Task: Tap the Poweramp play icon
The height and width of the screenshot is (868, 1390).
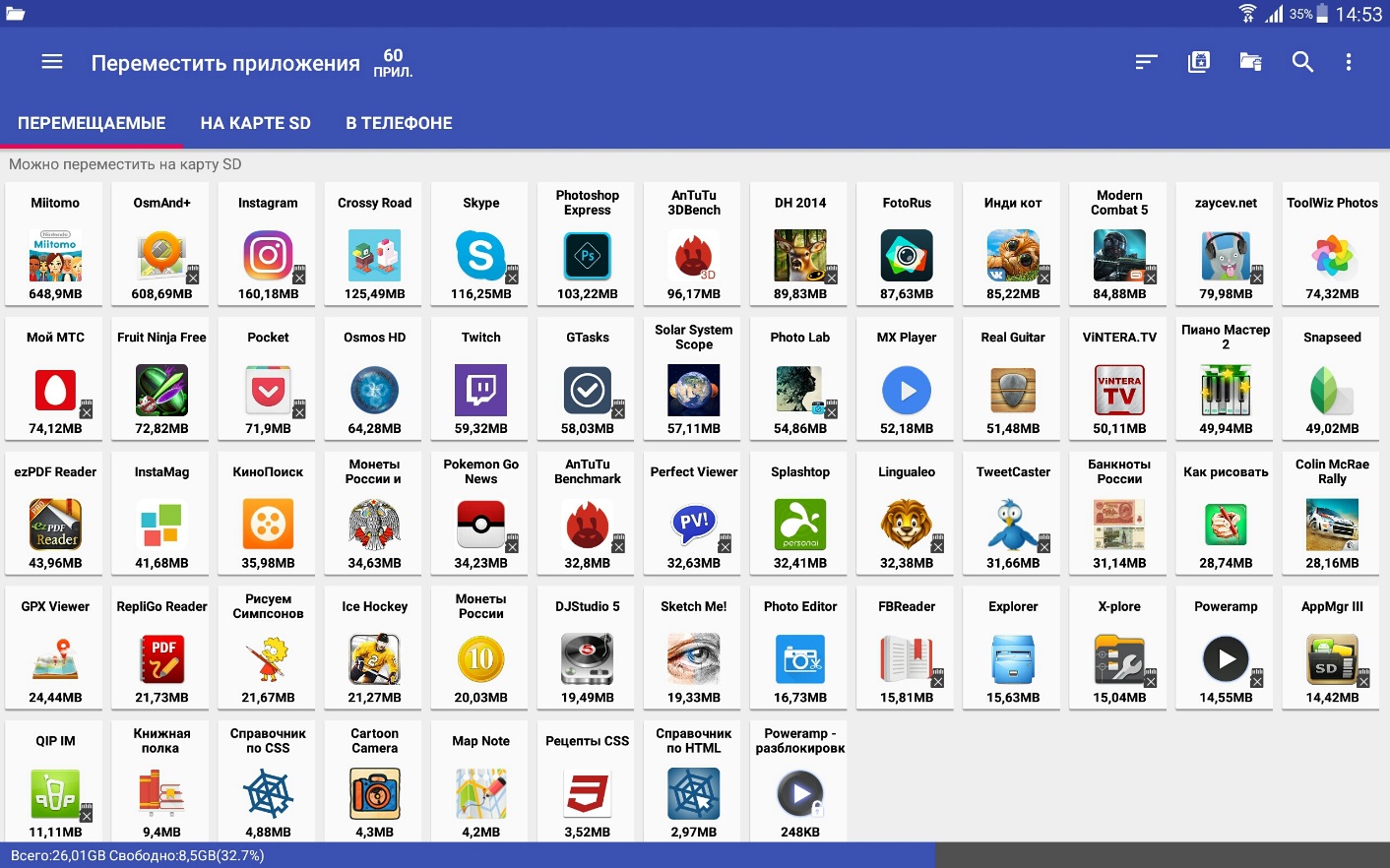Action: point(1226,659)
